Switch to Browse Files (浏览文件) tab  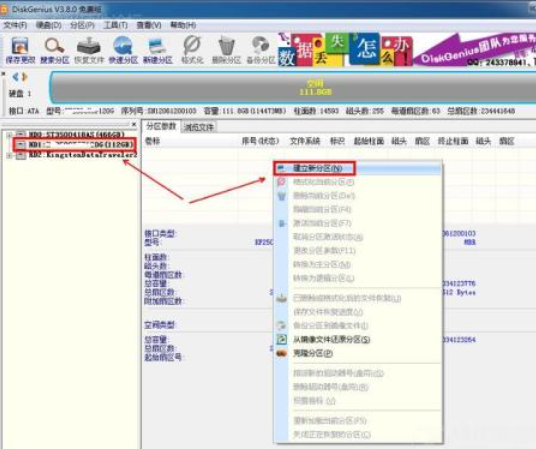coord(199,127)
